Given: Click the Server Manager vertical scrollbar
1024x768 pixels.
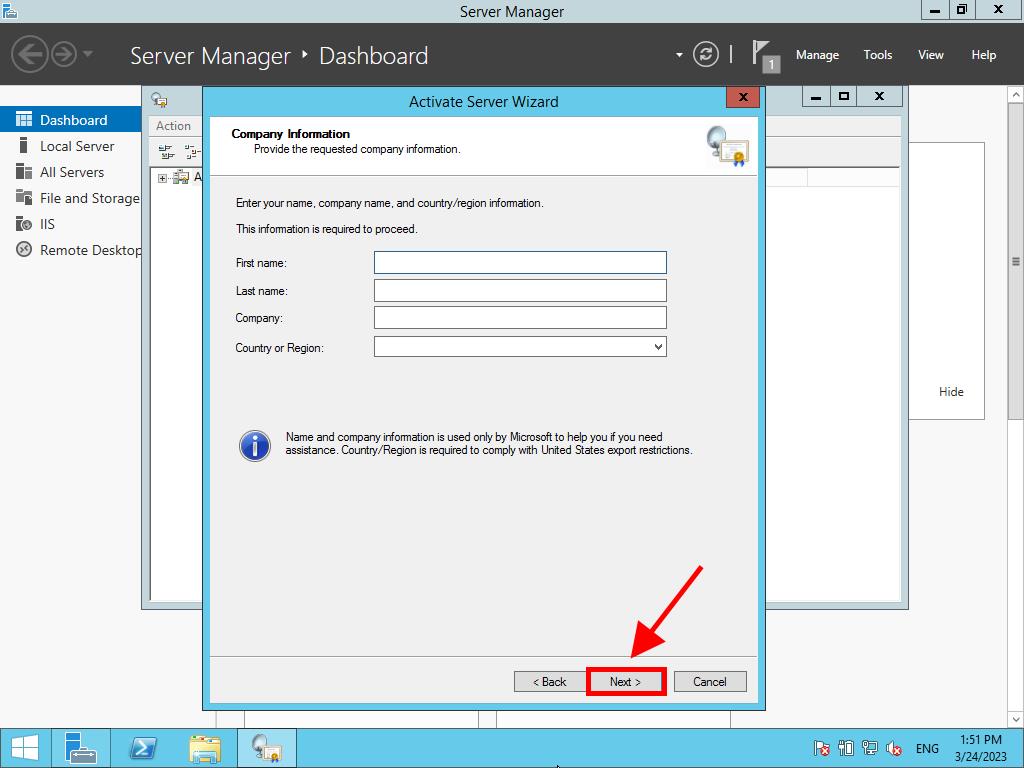Looking at the screenshot, I should tap(1016, 261).
